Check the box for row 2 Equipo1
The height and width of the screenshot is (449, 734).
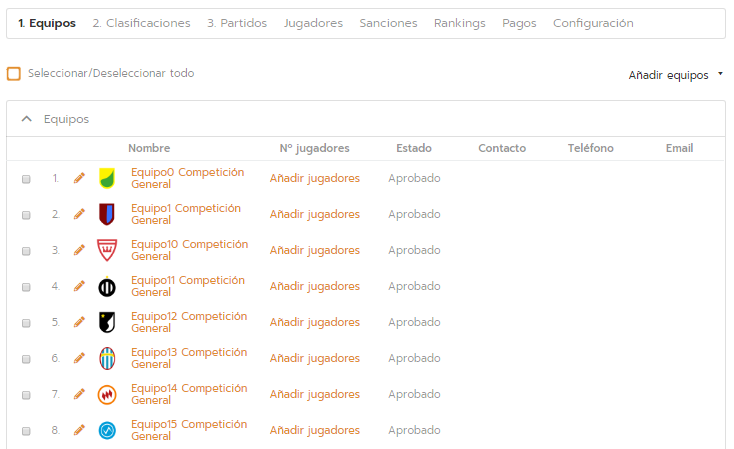(26, 215)
